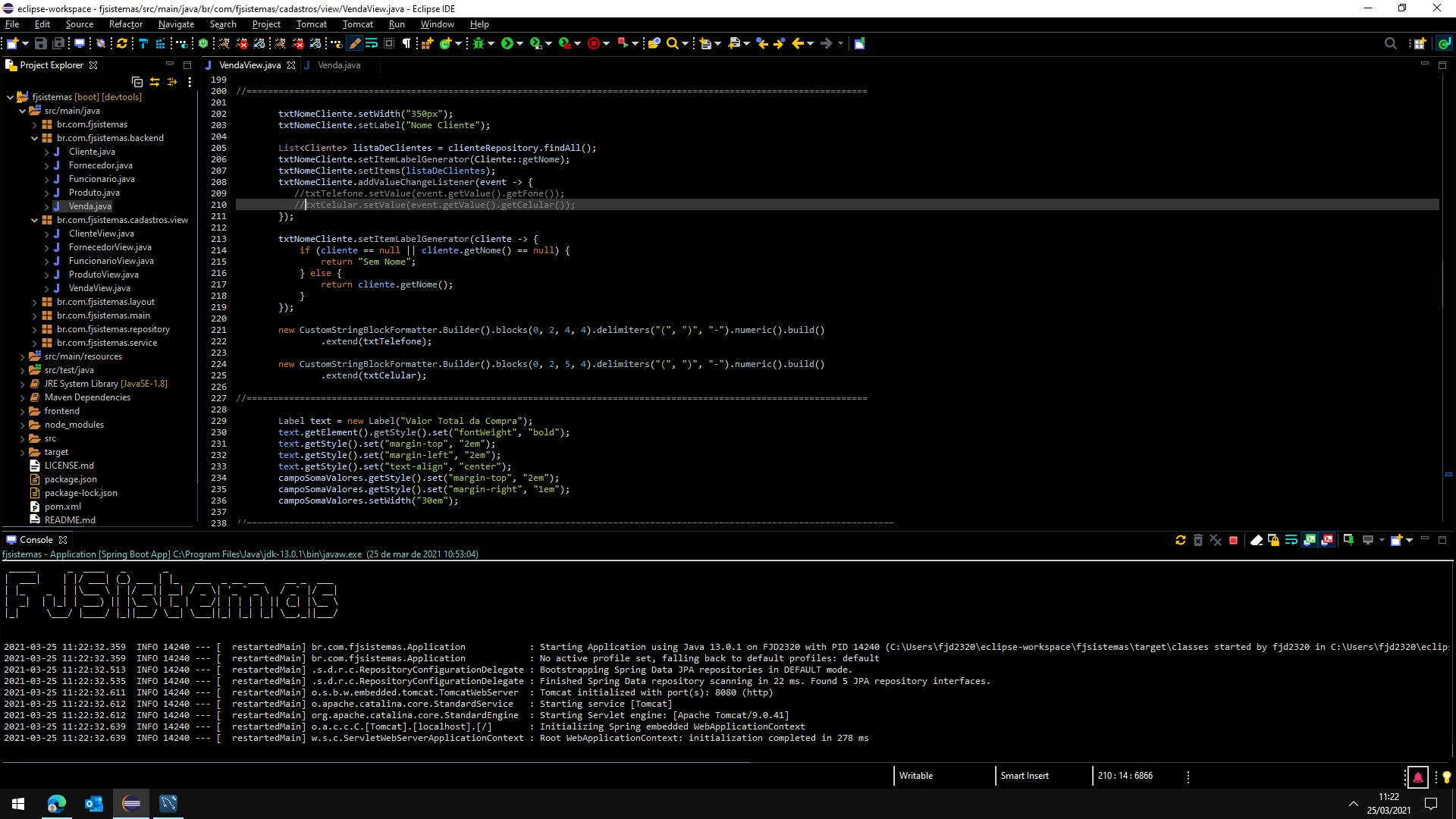Image resolution: width=1456 pixels, height=819 pixels.
Task: Toggle Scroll Lock in Console toolbar
Action: pos(1273,541)
